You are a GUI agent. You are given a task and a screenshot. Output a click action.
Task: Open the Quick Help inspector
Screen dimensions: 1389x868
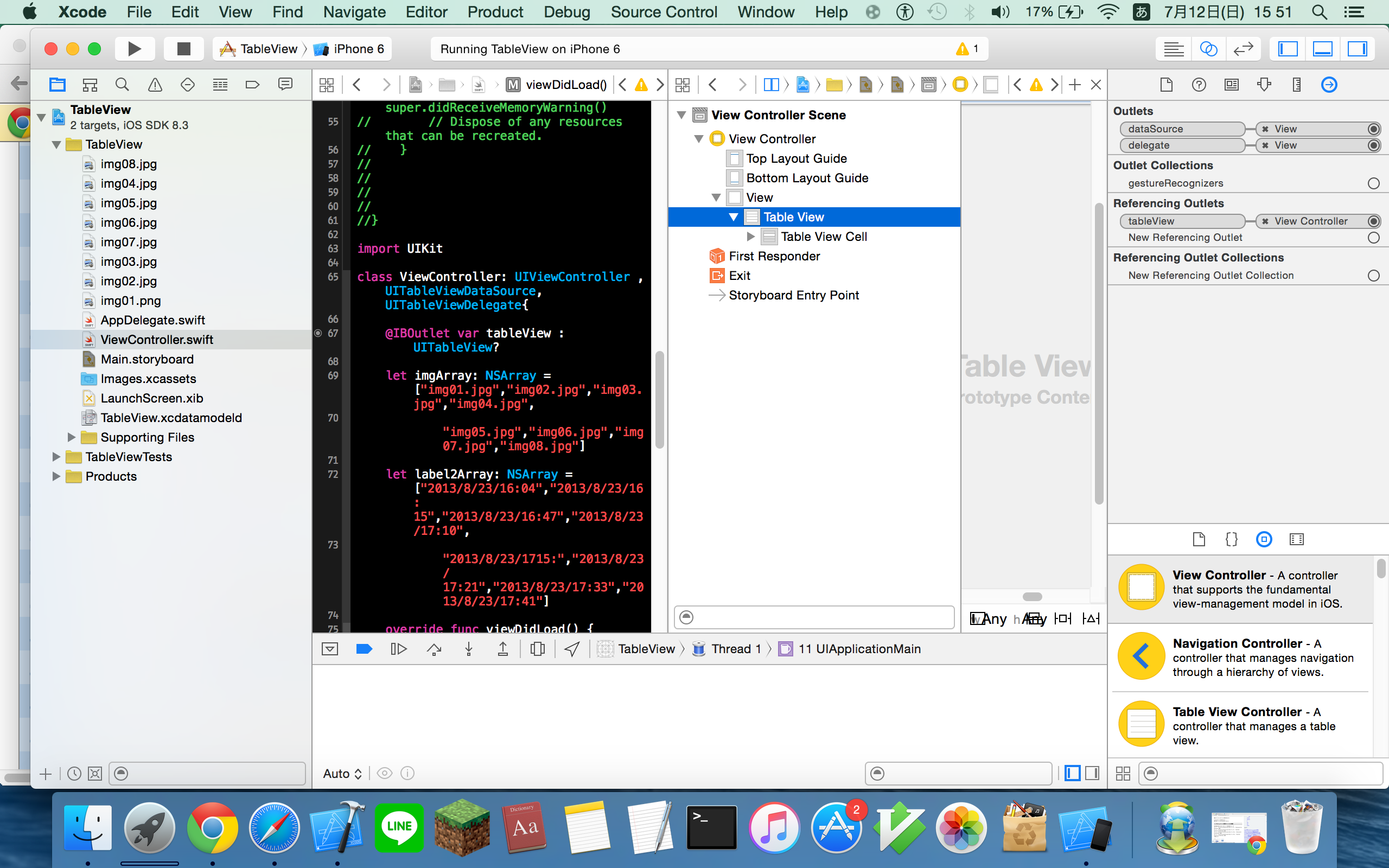[x=1199, y=85]
